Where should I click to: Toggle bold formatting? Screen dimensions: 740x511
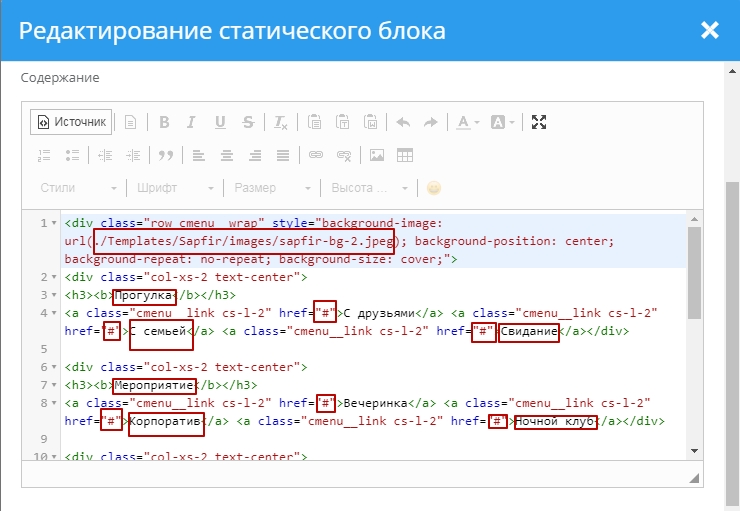[164, 122]
